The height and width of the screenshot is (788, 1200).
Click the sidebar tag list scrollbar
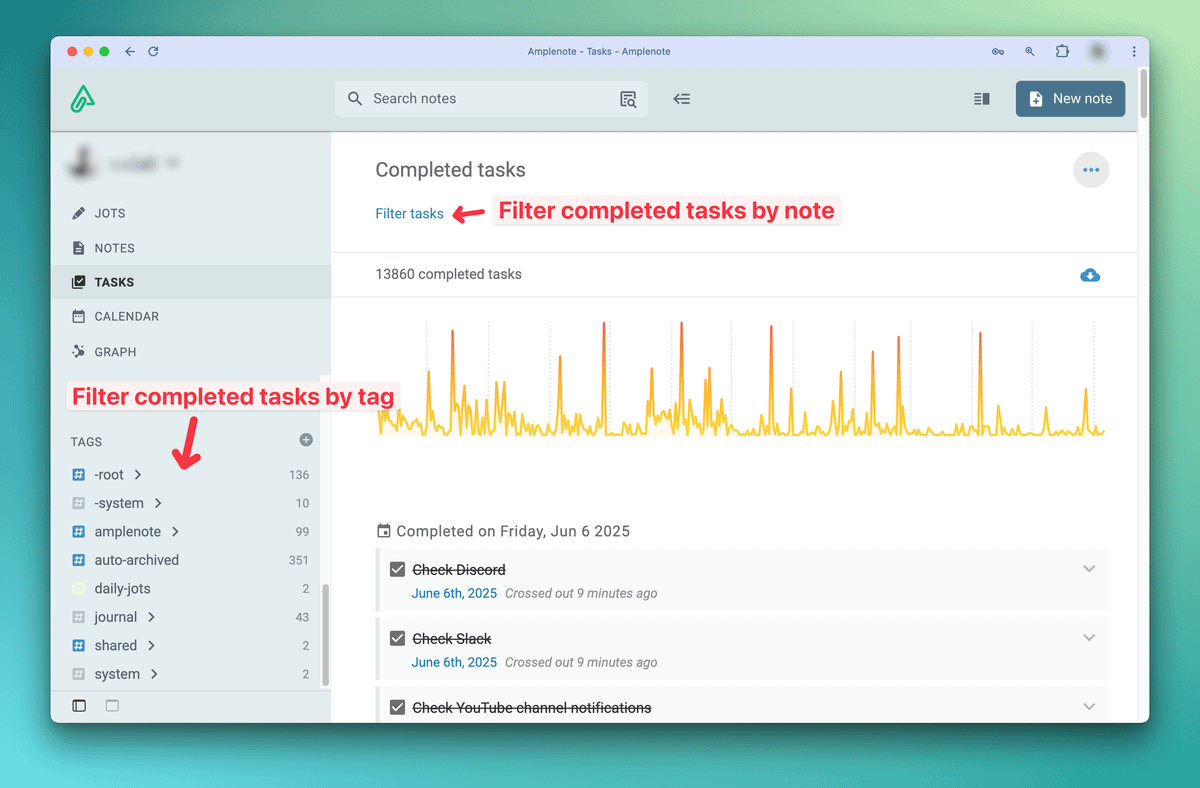point(326,634)
